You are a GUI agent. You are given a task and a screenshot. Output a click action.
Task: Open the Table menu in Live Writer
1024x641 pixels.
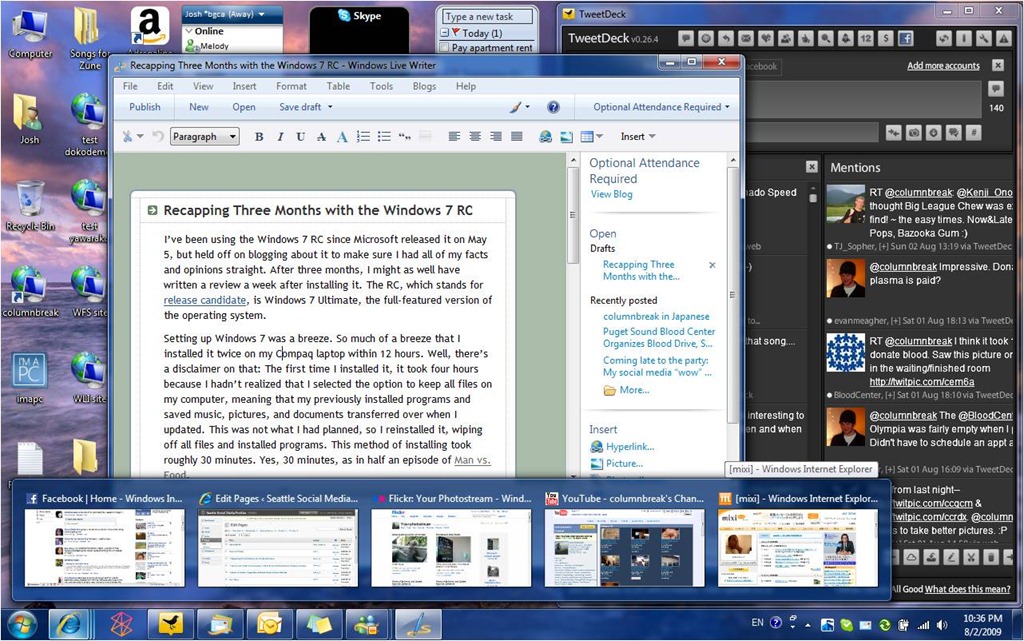pyautogui.click(x=338, y=86)
